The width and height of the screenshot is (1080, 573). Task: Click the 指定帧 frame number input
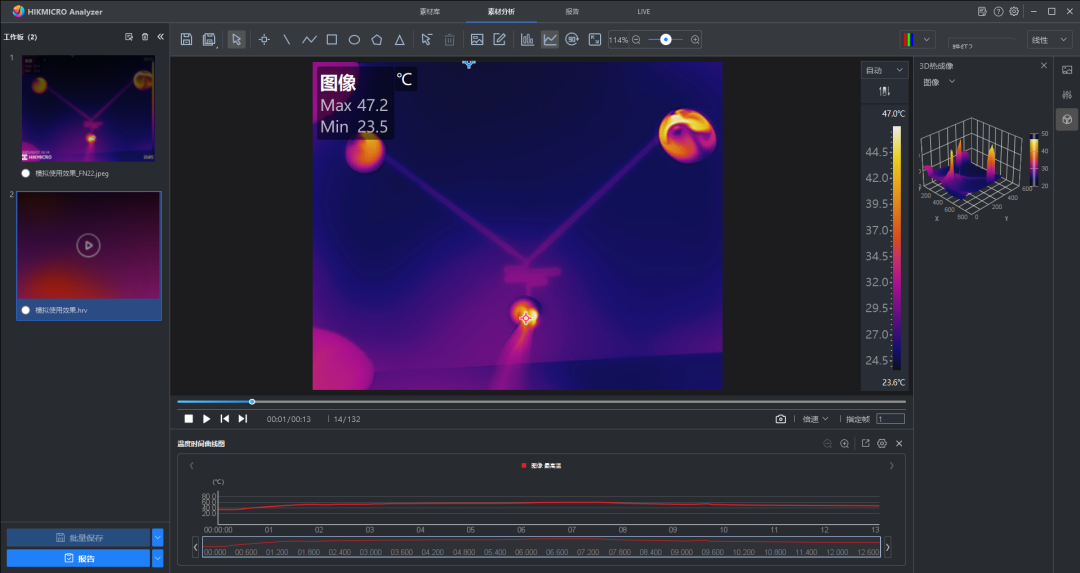tap(890, 419)
